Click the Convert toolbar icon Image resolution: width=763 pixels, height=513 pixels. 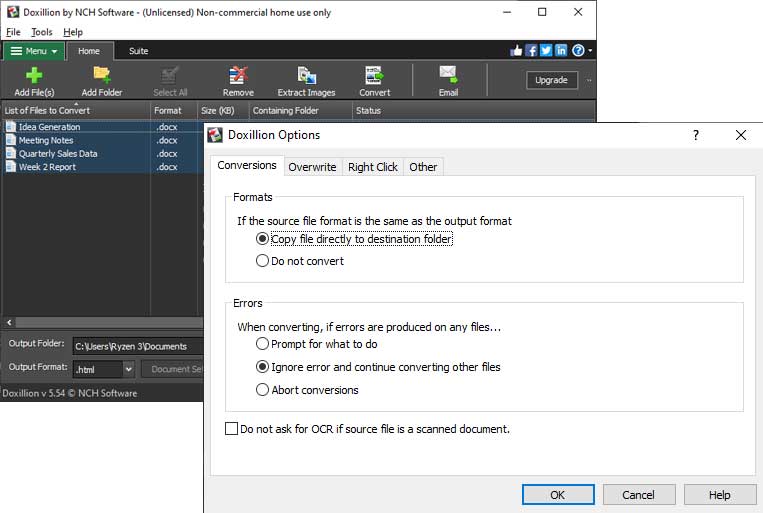click(374, 75)
